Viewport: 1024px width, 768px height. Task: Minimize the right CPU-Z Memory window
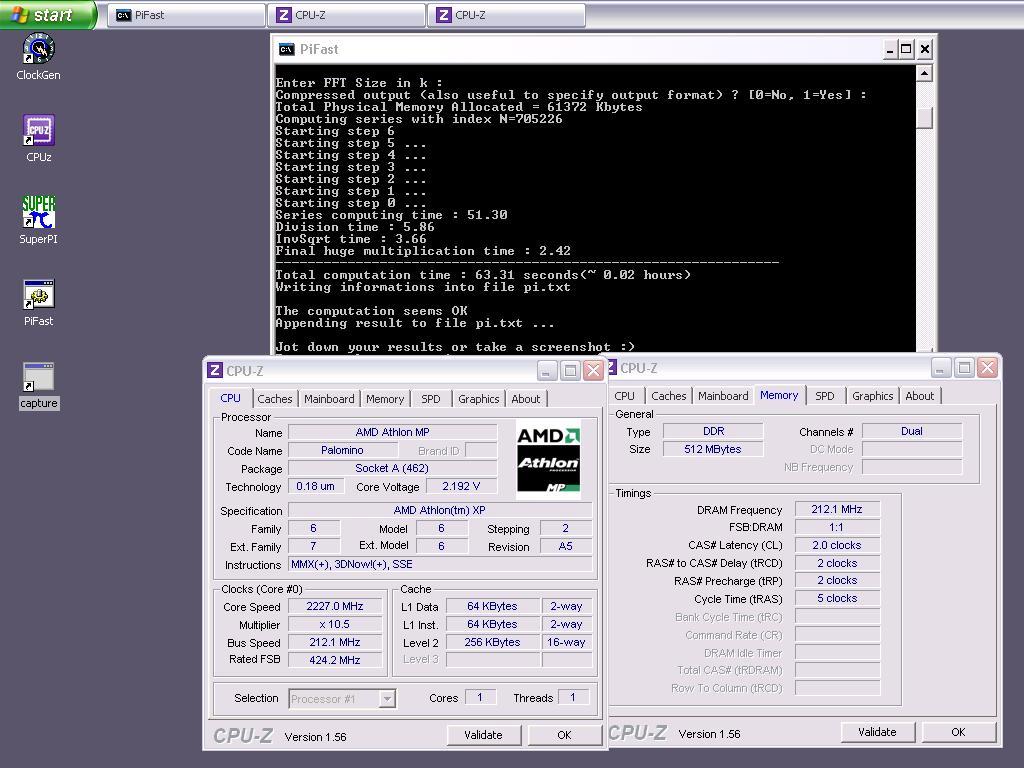(940, 368)
